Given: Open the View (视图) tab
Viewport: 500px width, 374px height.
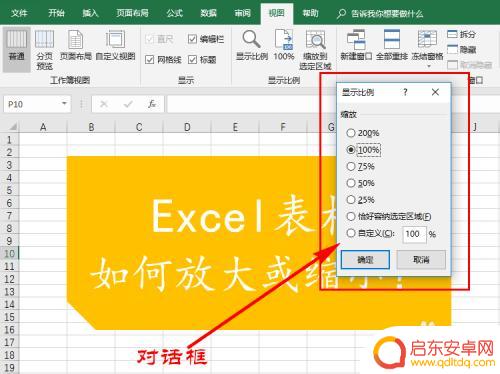Looking at the screenshot, I should (x=277, y=13).
